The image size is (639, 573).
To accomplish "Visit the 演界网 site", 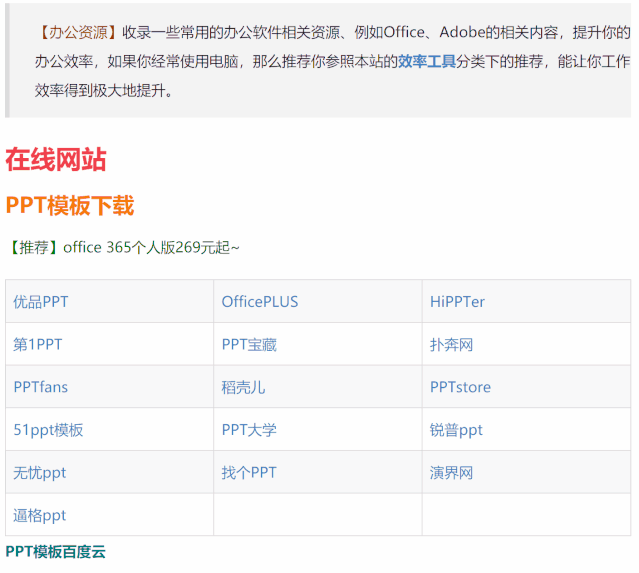I will click(452, 473).
